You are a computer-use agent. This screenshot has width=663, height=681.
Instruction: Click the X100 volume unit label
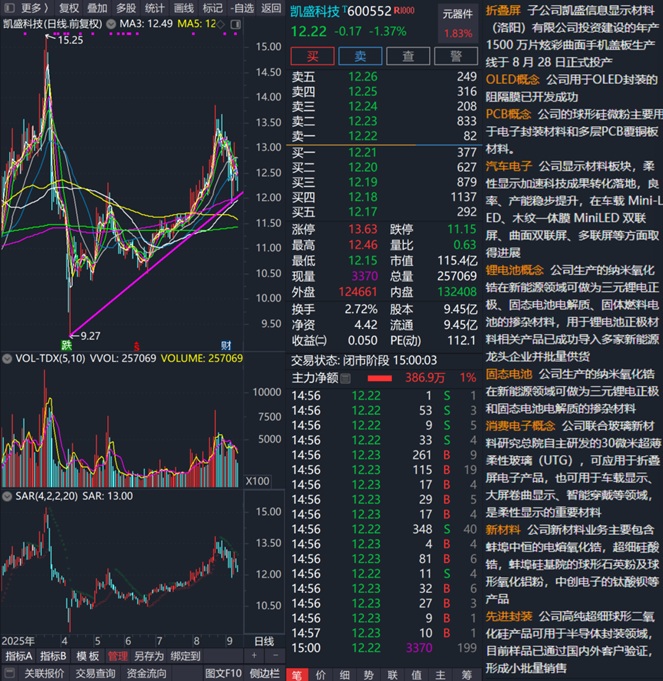[x=257, y=481]
